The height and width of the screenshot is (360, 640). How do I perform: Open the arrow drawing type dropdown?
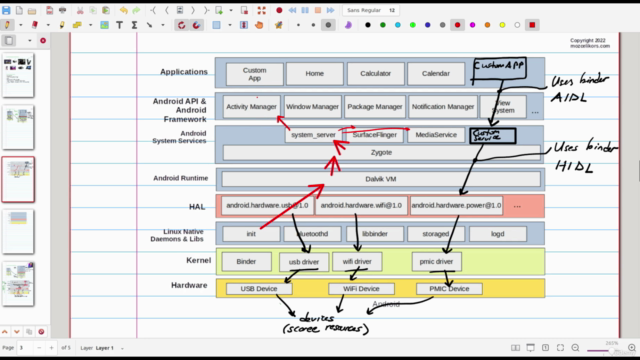(x=162, y=25)
